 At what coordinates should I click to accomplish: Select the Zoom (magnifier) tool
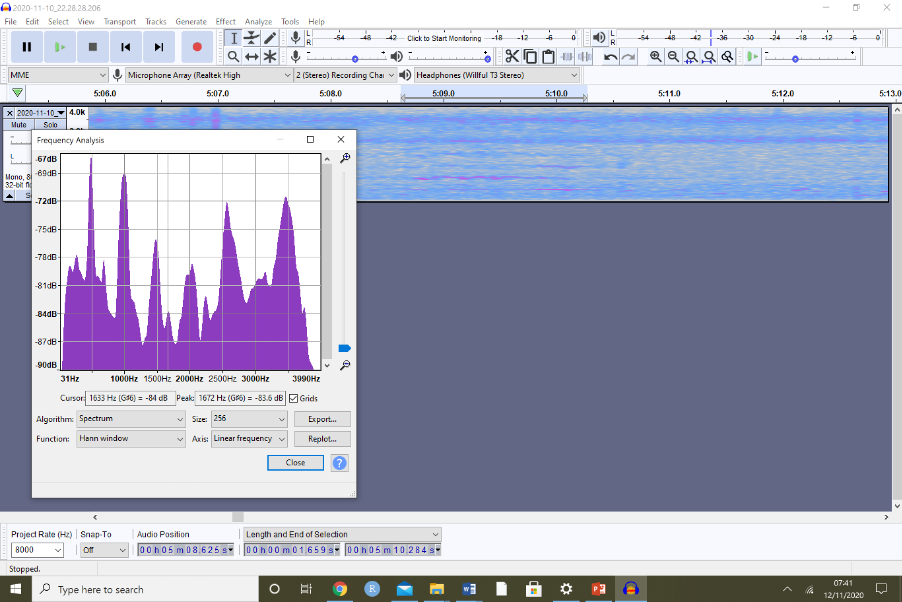pyautogui.click(x=233, y=56)
